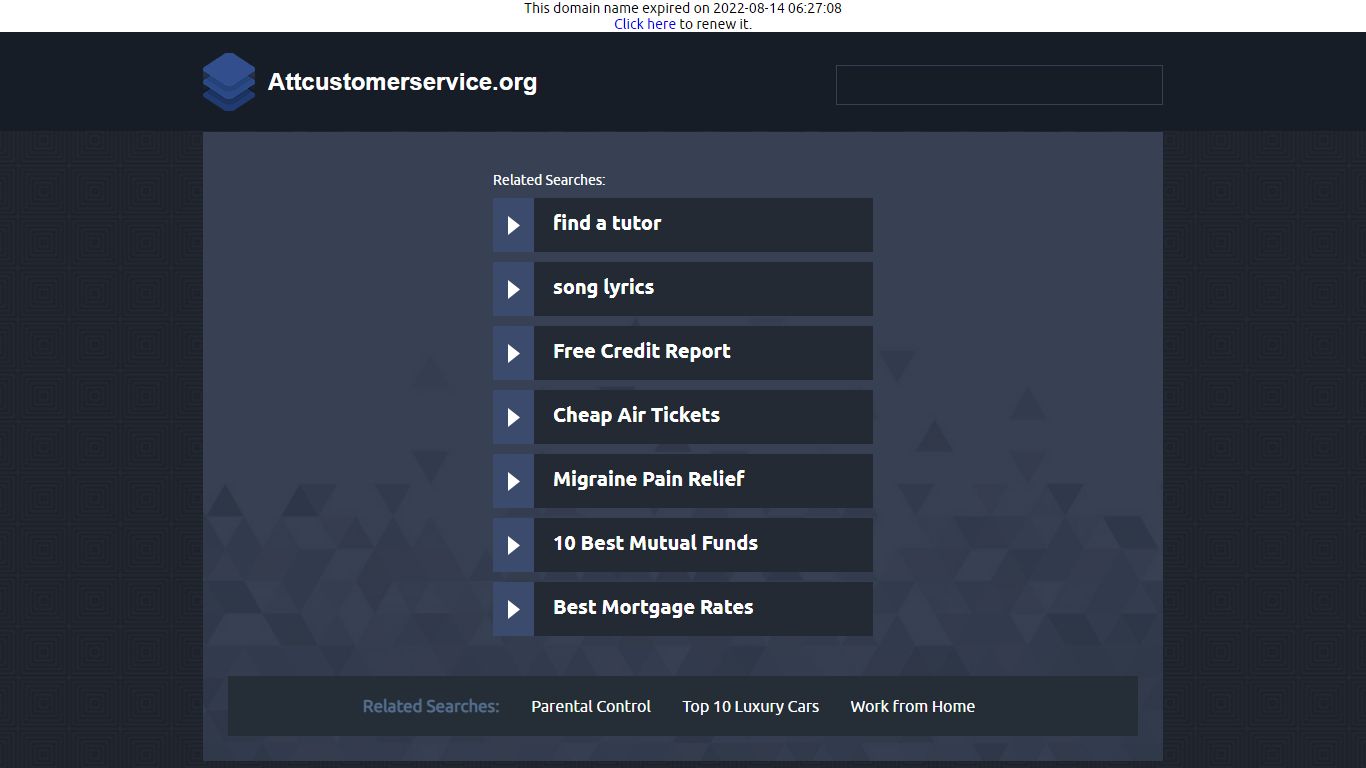The width and height of the screenshot is (1366, 768).
Task: Click the Attcustomerservice.org site title
Action: click(x=402, y=82)
